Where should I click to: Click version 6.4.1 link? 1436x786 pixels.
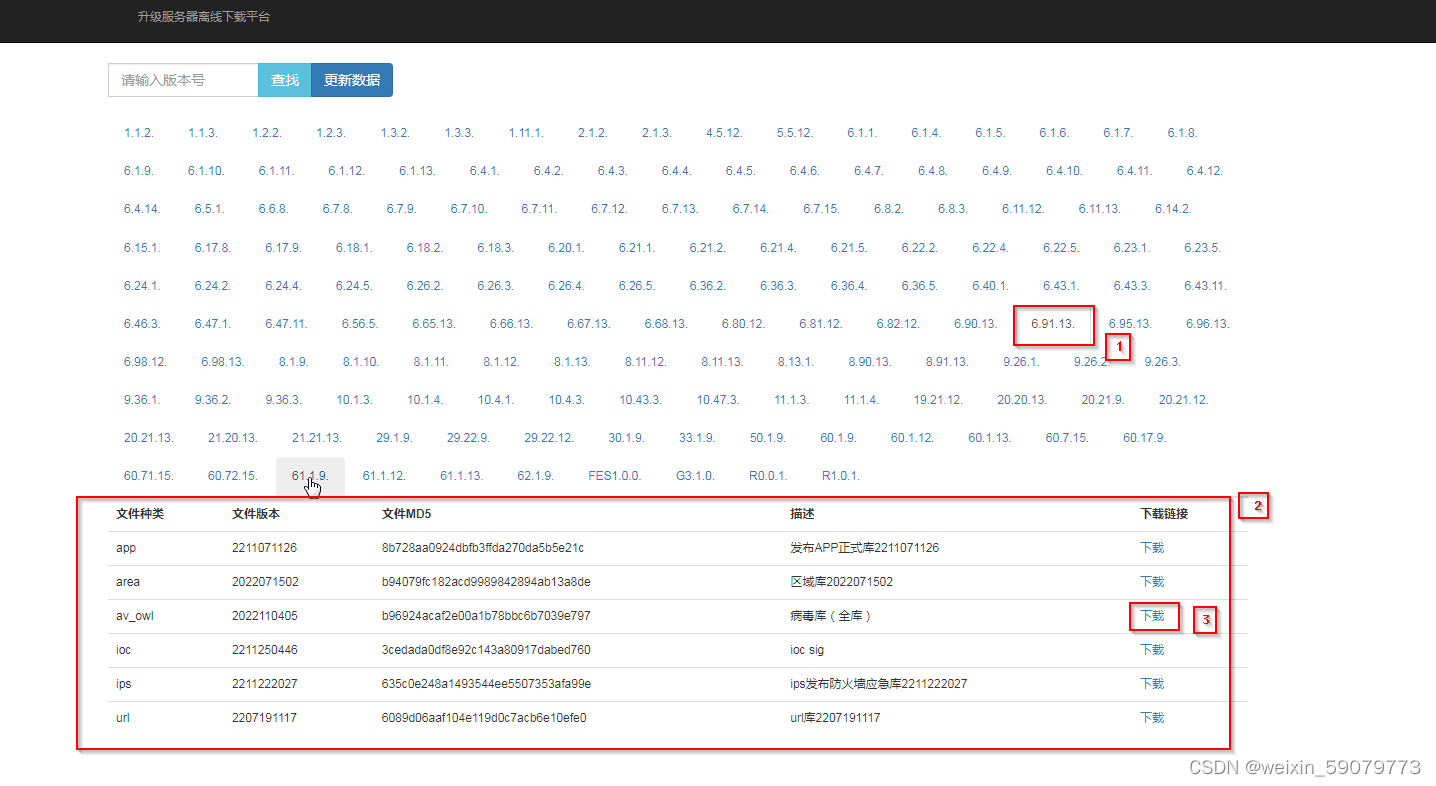click(483, 170)
